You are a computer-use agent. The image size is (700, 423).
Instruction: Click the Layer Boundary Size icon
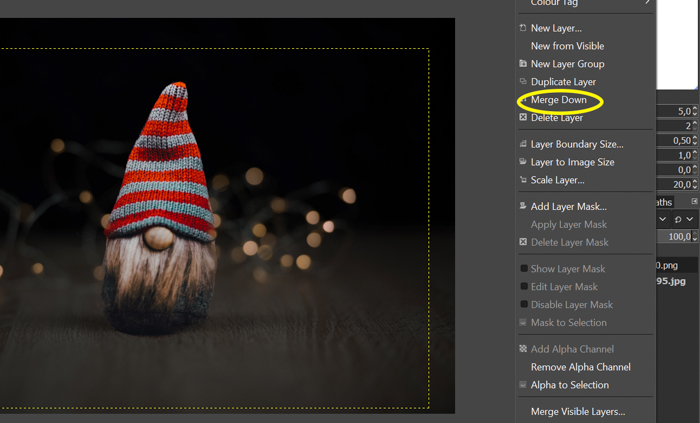[523, 144]
